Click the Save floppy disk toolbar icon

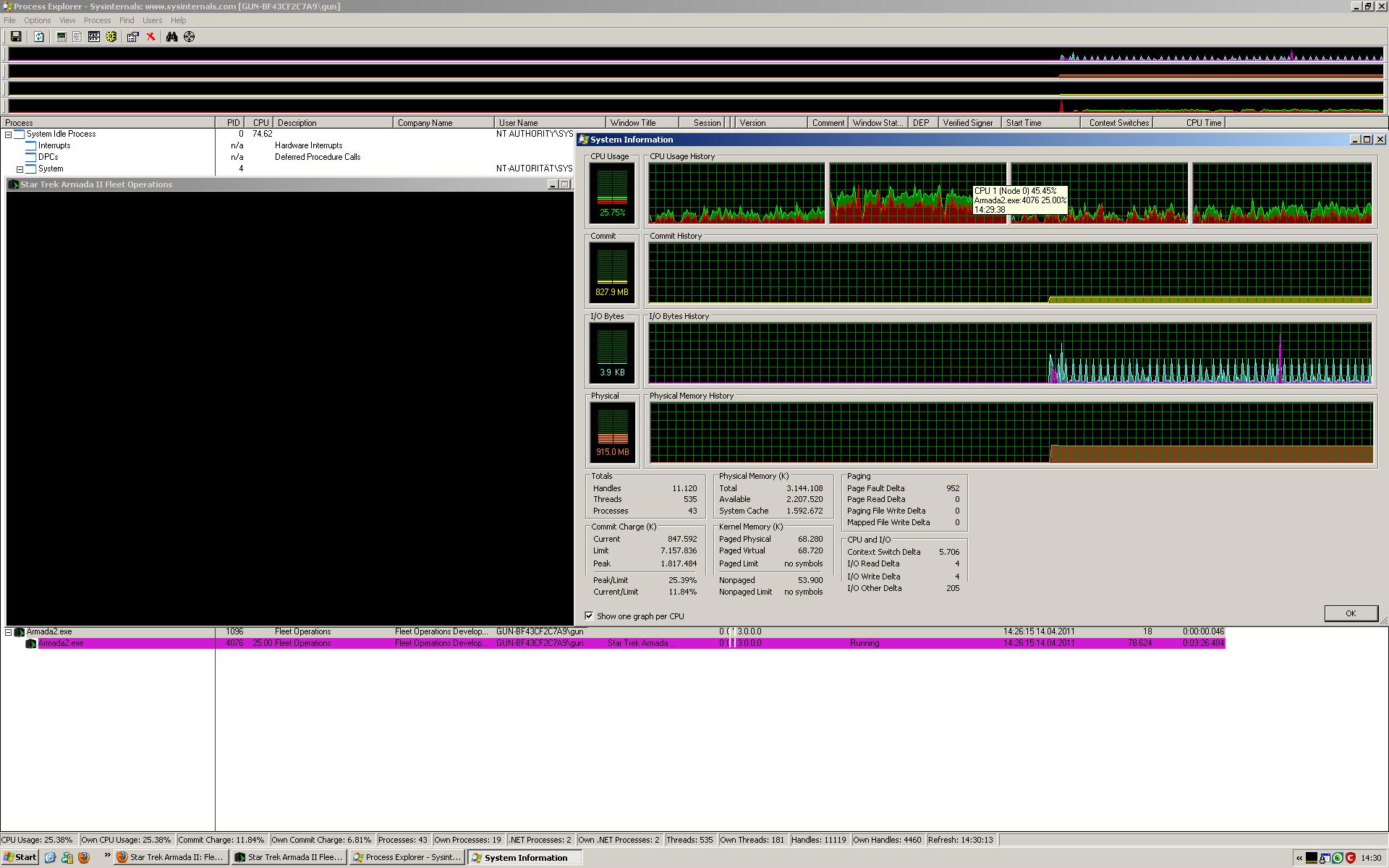coord(15,37)
